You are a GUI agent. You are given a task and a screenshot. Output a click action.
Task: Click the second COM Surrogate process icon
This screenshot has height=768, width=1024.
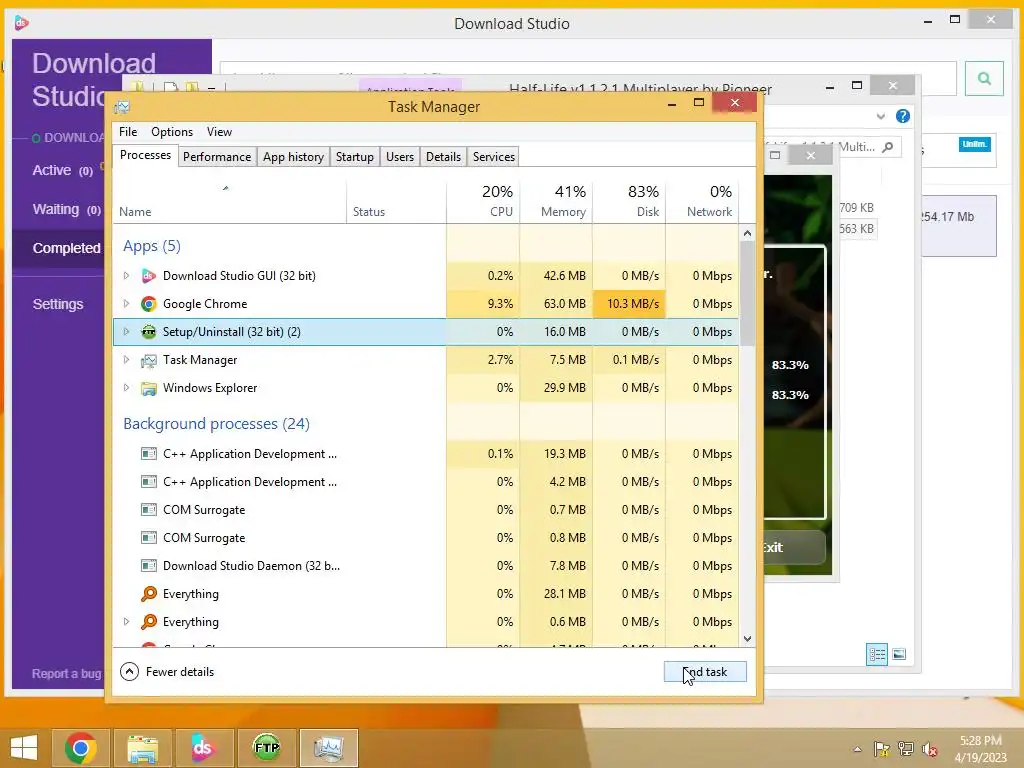pyautogui.click(x=149, y=537)
